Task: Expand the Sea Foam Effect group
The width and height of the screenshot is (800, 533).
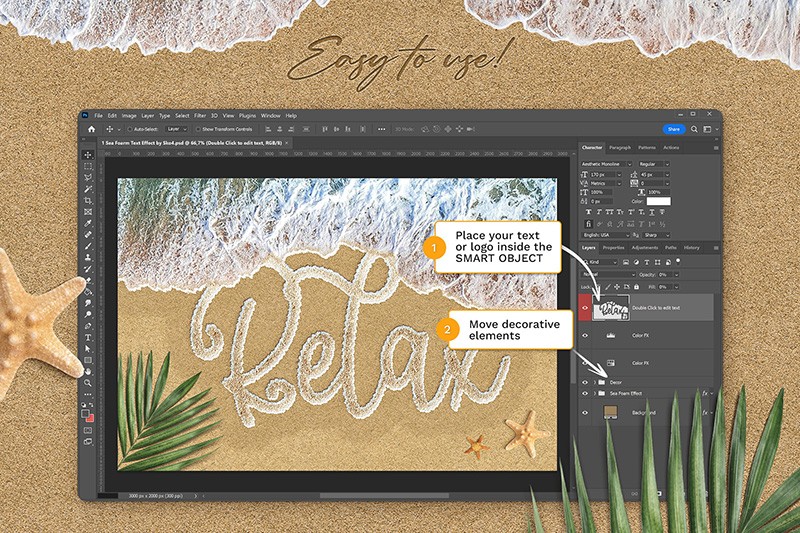Action: point(595,395)
